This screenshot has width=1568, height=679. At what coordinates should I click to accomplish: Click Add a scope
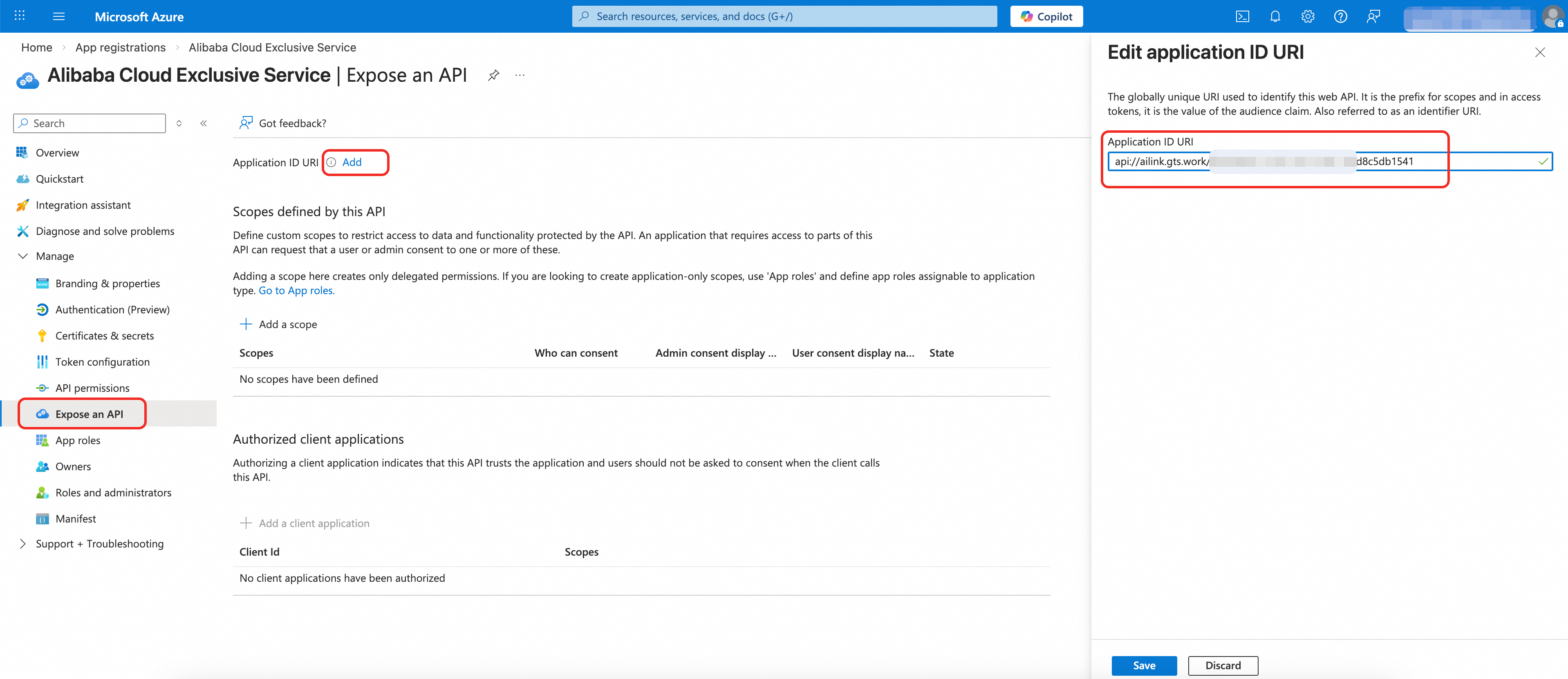[279, 324]
